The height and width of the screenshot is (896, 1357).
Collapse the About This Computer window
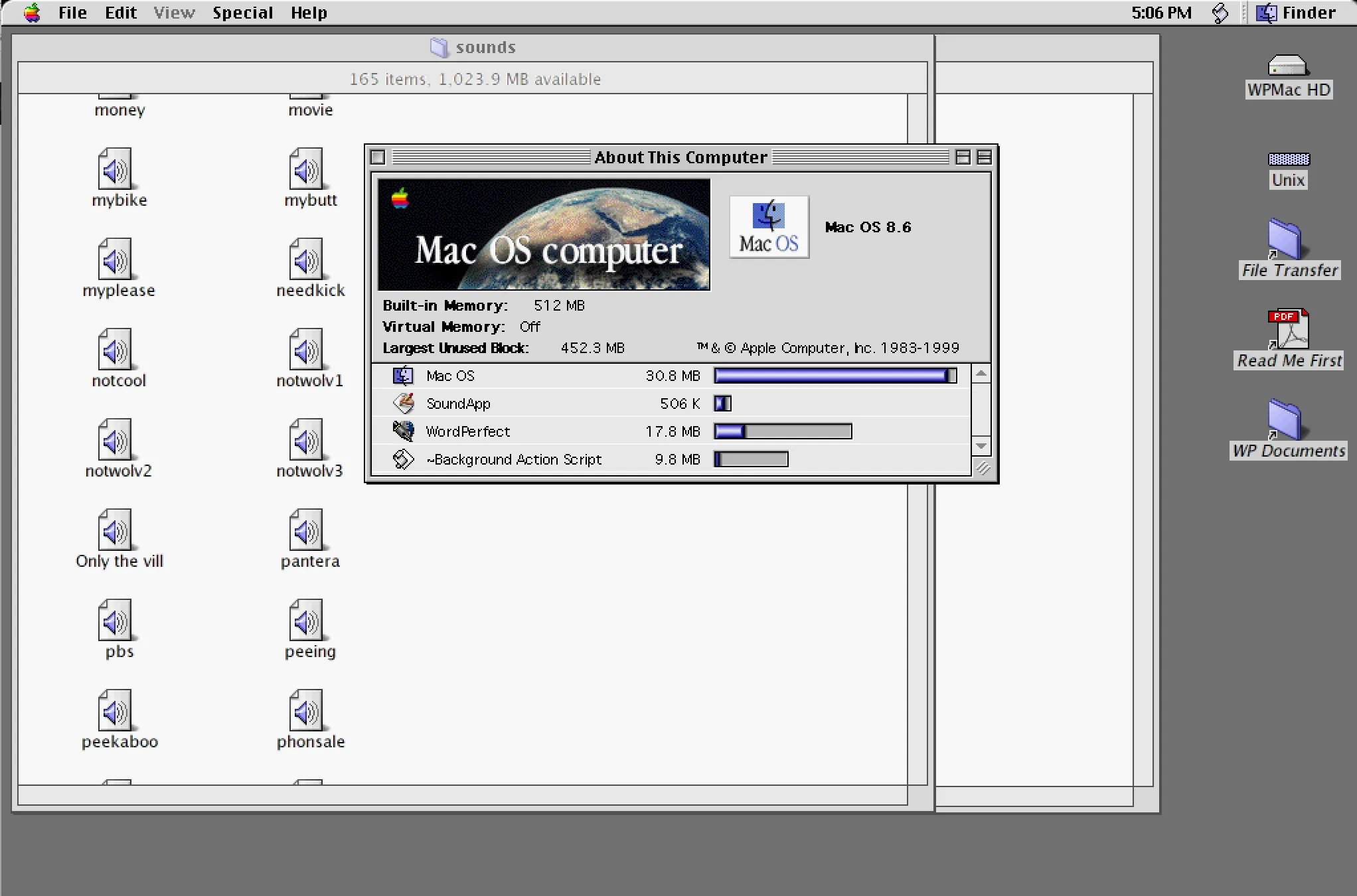984,157
